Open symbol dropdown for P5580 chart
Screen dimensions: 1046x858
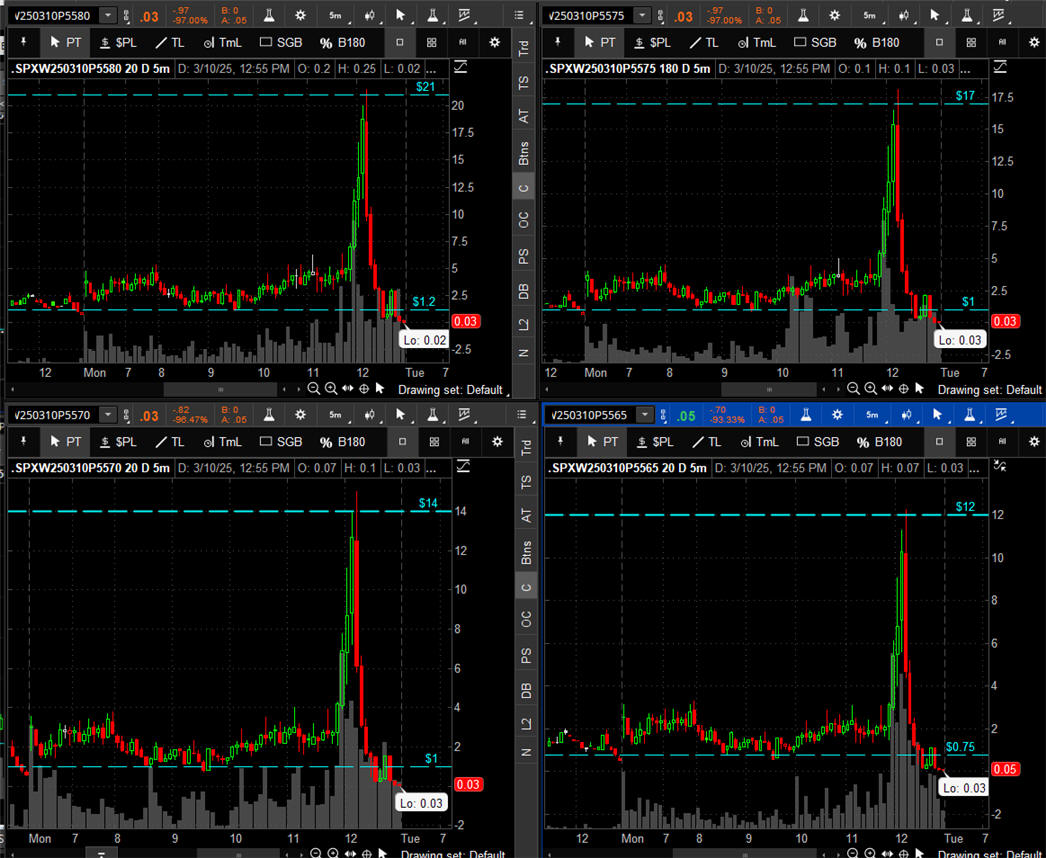[x=108, y=16]
